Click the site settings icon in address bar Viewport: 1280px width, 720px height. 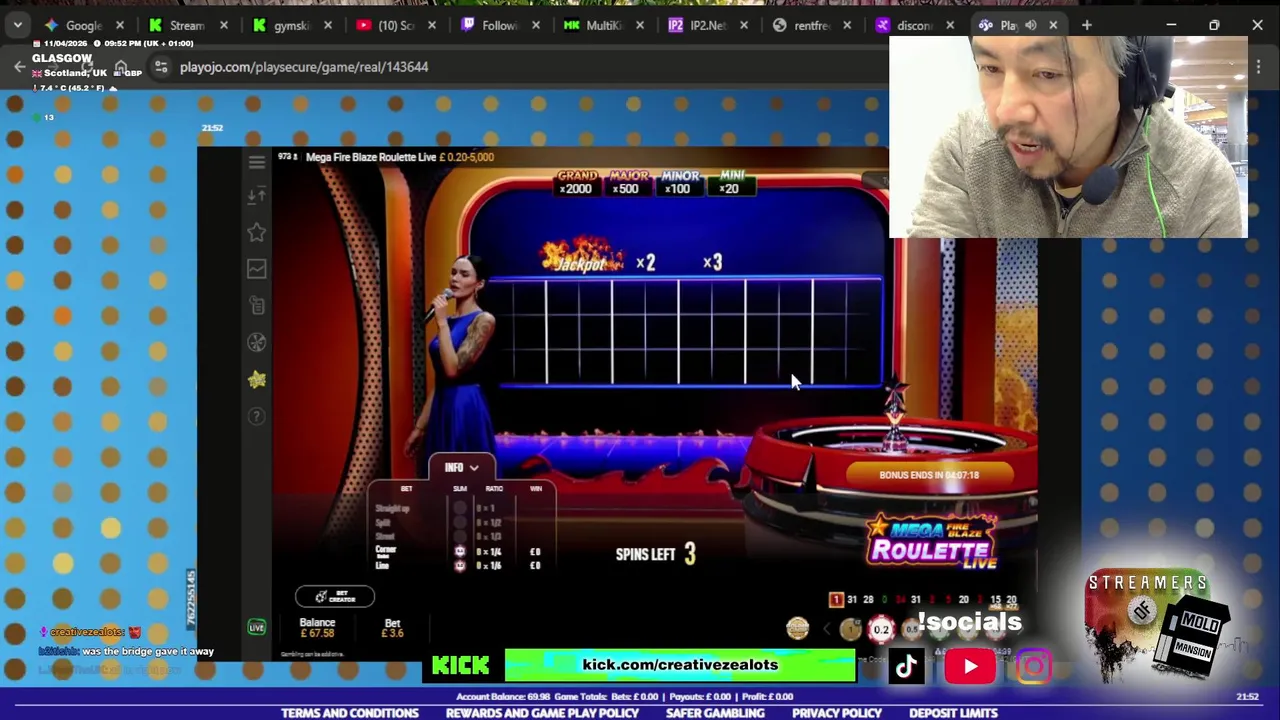click(161, 67)
